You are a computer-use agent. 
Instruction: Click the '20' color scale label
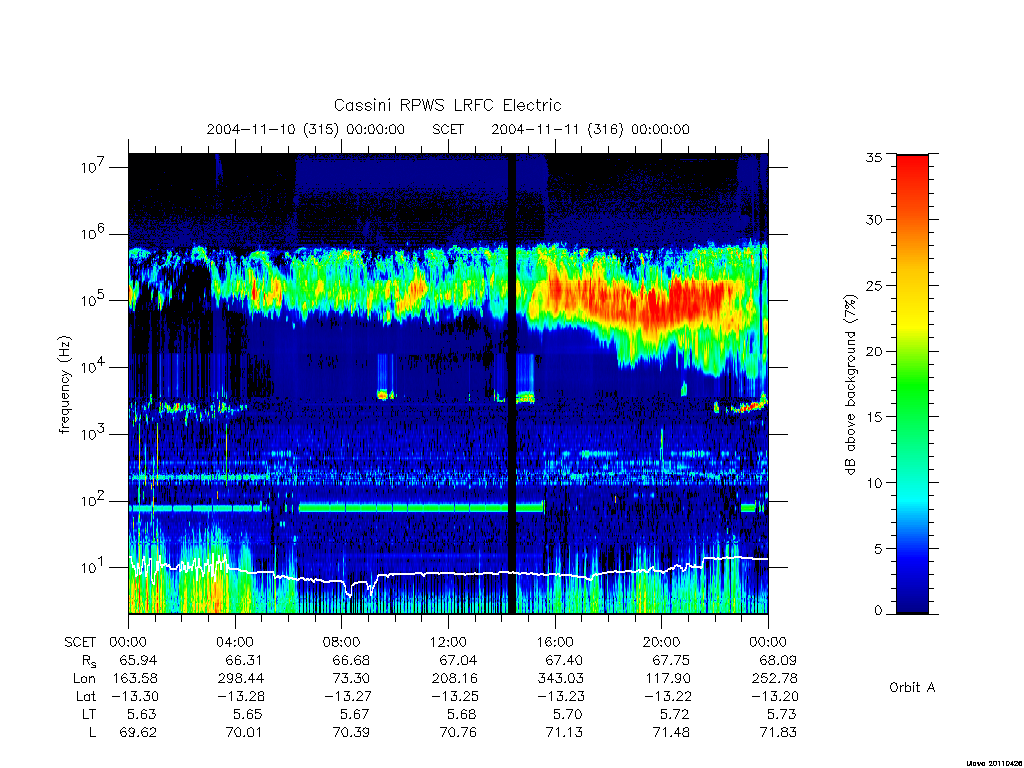(874, 351)
